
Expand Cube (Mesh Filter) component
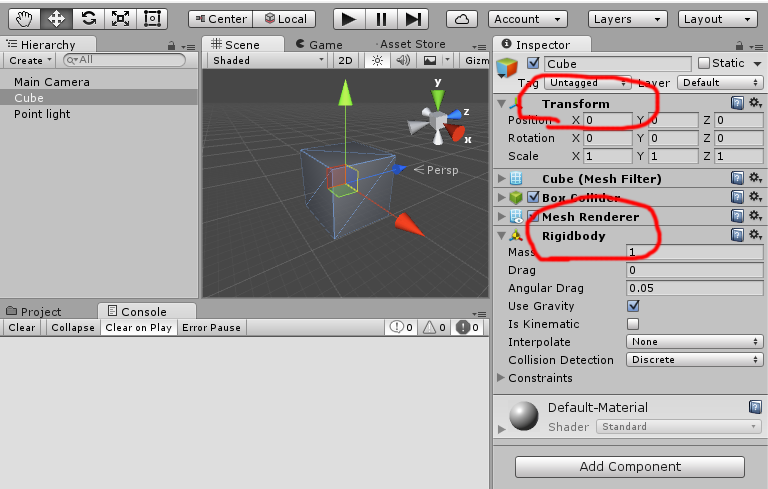click(x=501, y=178)
